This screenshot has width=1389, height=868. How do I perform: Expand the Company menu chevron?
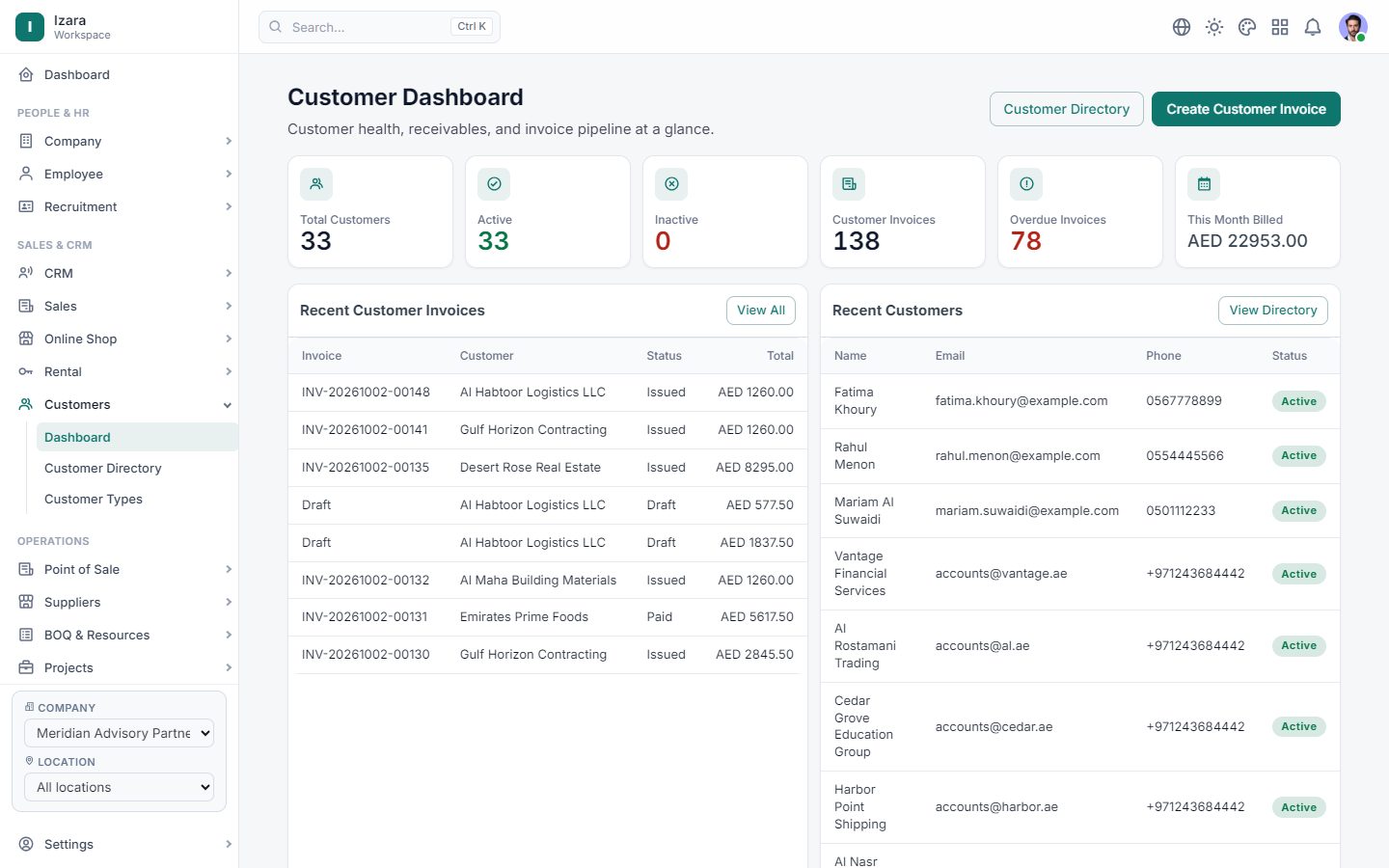[229, 141]
